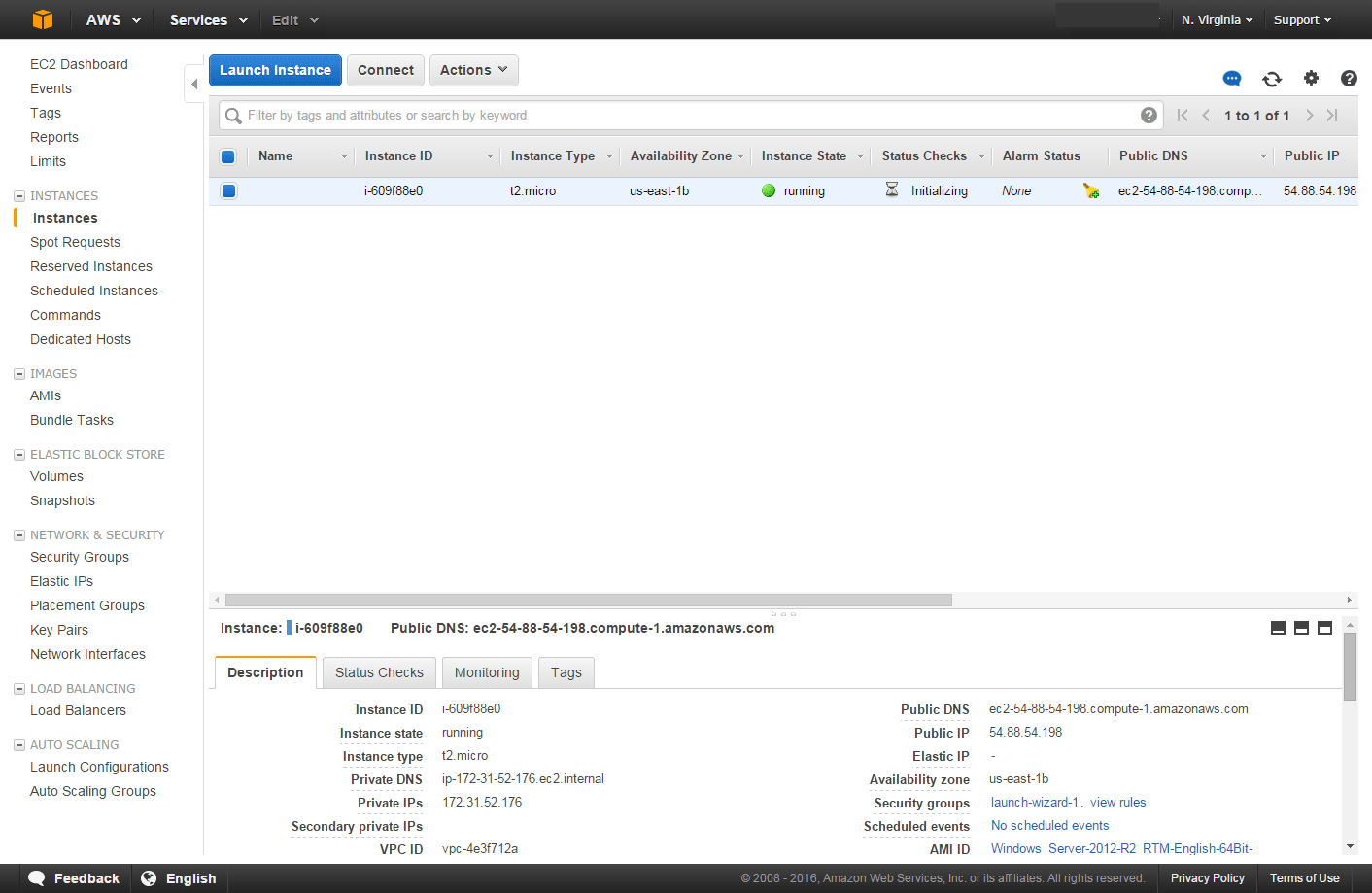Click the Feedback speech bubble icon in footer
1372x893 pixels.
pyautogui.click(x=37, y=878)
